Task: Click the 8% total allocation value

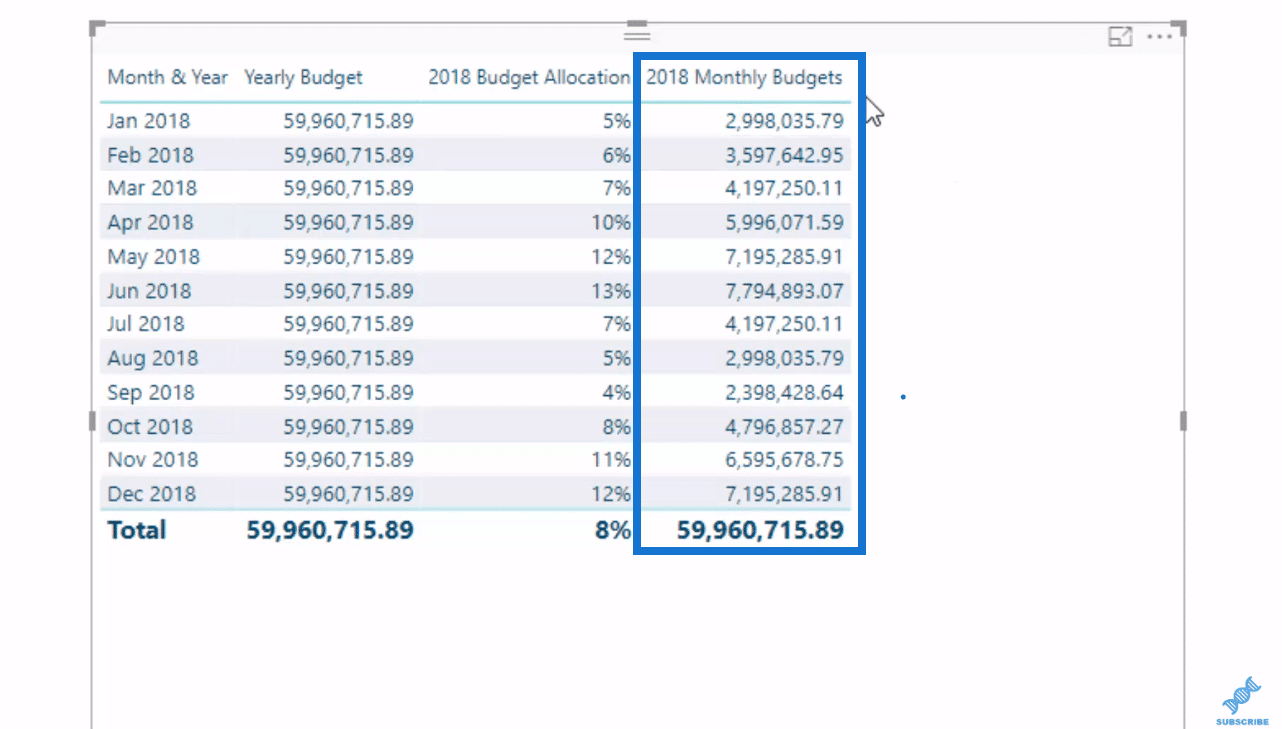Action: 613,529
